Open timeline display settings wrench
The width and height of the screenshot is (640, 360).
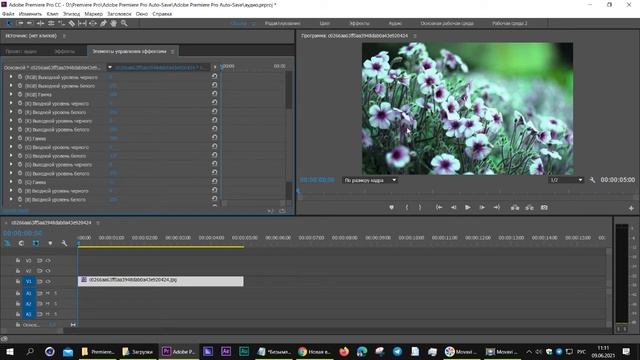point(64,243)
